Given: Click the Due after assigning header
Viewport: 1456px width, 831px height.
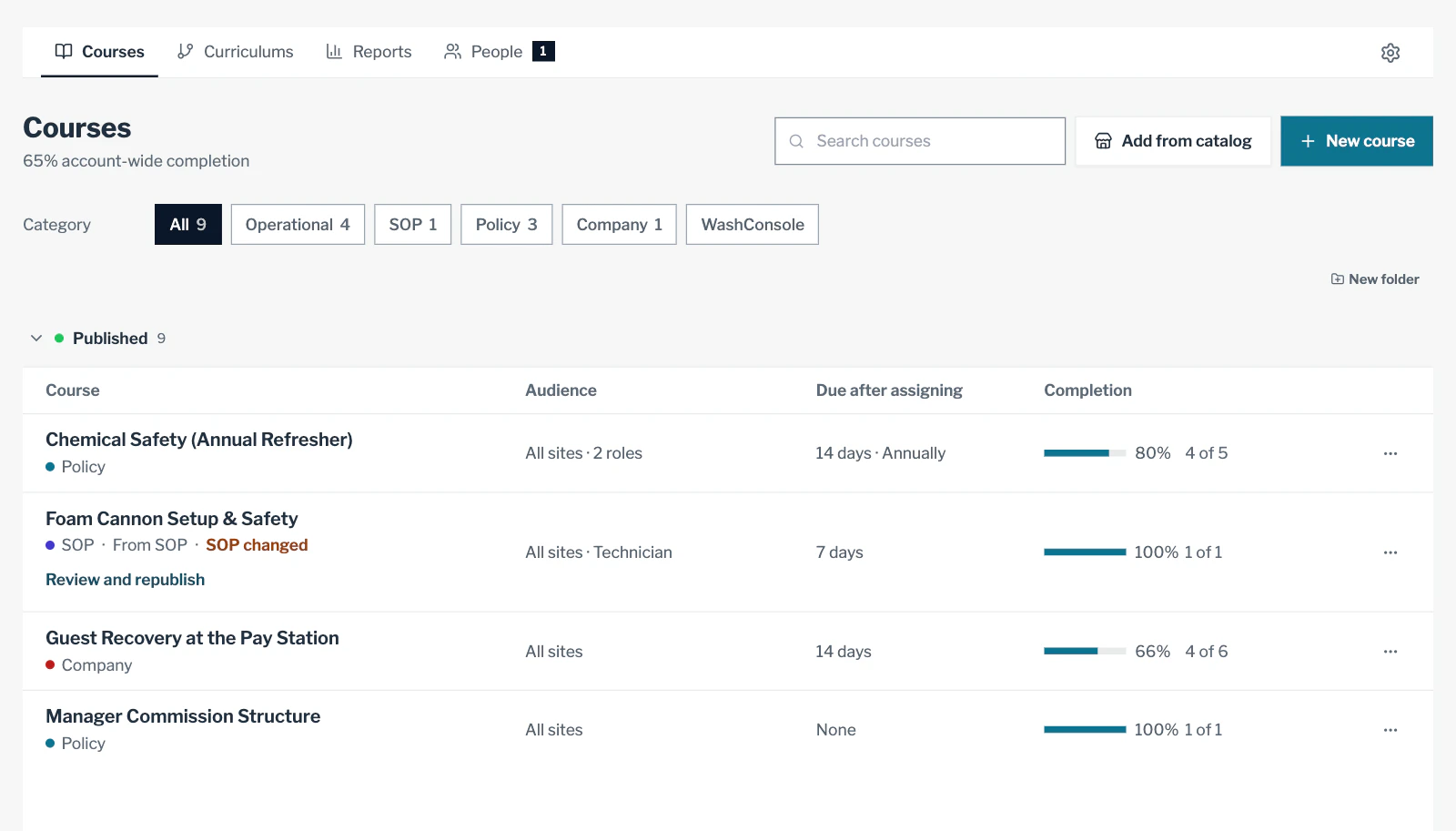Looking at the screenshot, I should [889, 390].
